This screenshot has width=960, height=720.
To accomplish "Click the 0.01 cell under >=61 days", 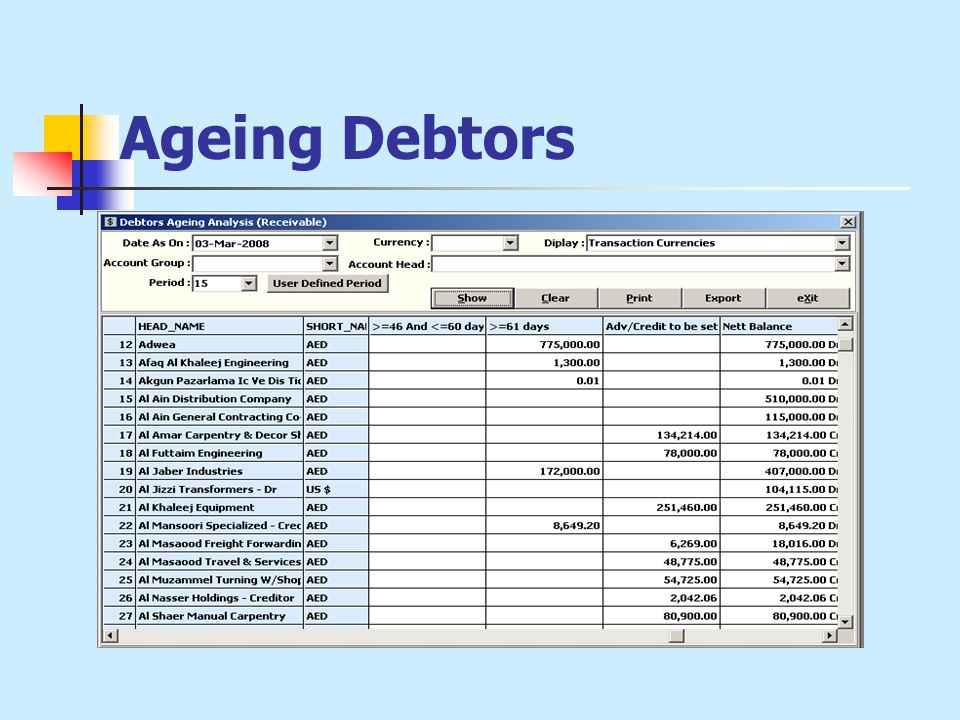I will [544, 381].
